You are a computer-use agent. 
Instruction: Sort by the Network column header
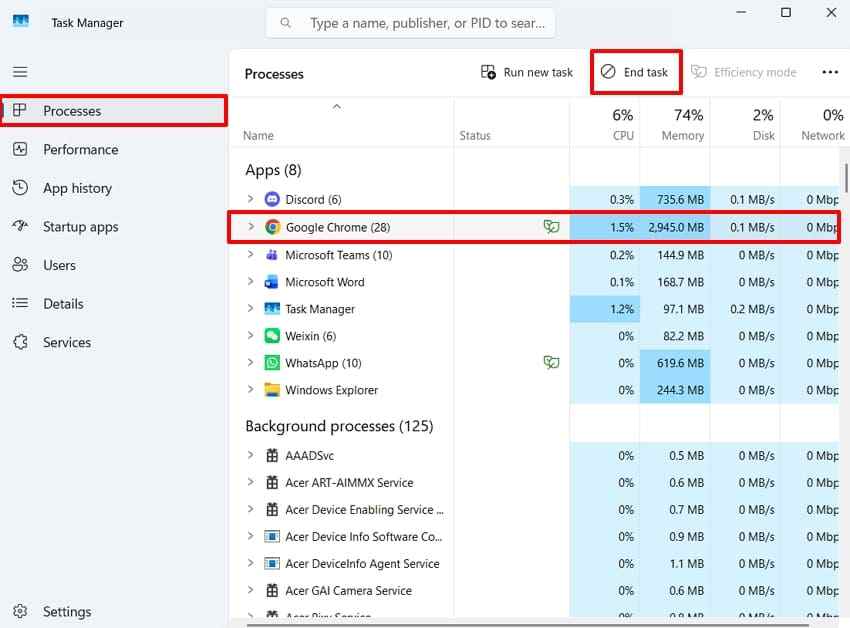815,123
